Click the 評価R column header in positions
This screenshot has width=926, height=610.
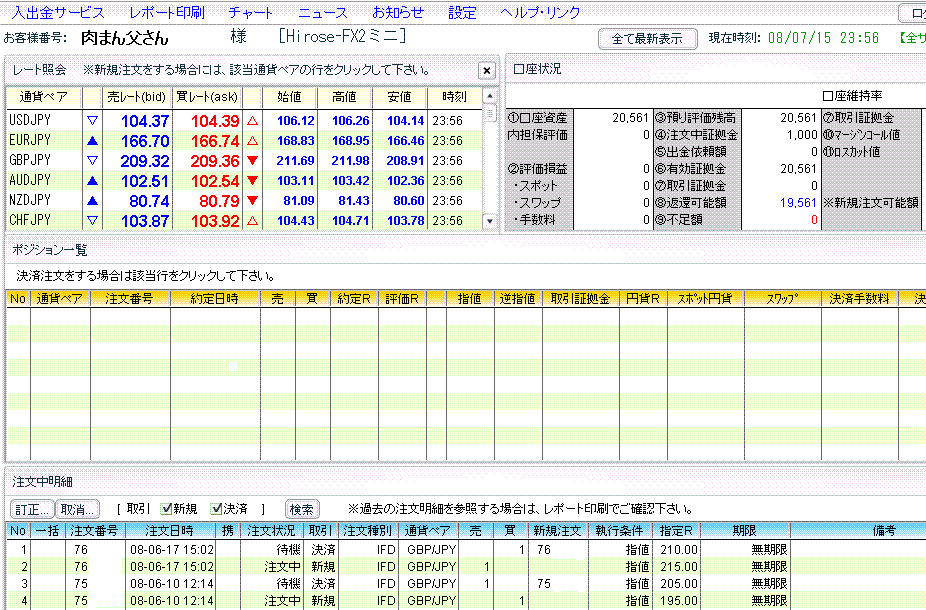(x=402, y=299)
